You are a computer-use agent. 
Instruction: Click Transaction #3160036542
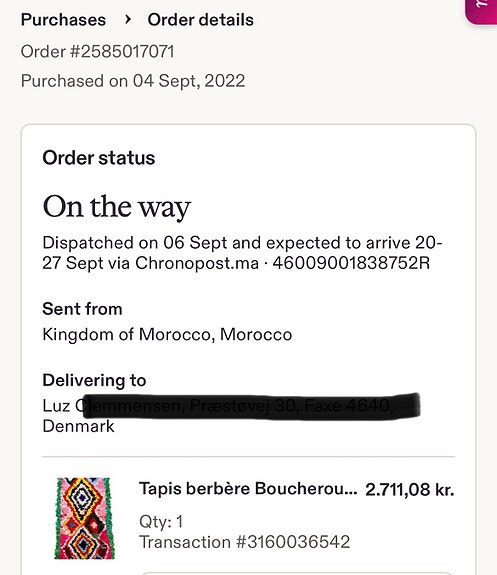pos(245,542)
